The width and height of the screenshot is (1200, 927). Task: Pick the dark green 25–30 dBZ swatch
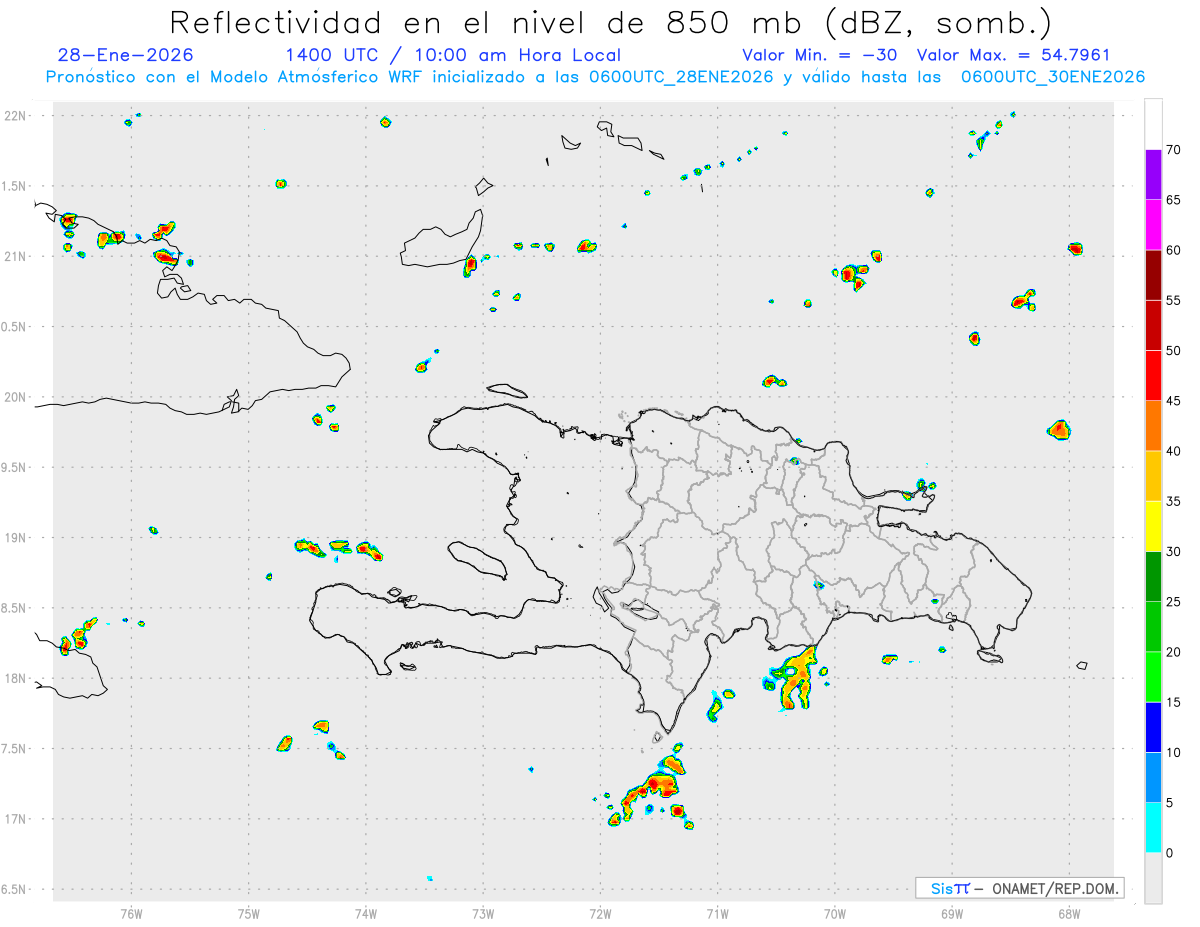(1153, 577)
